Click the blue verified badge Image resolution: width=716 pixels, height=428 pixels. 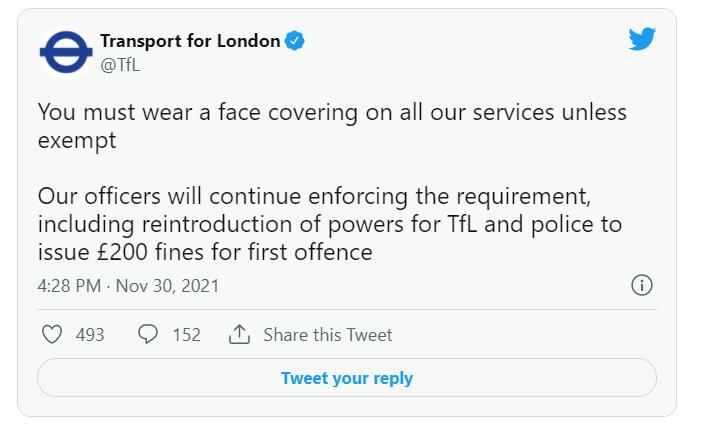click(x=295, y=41)
